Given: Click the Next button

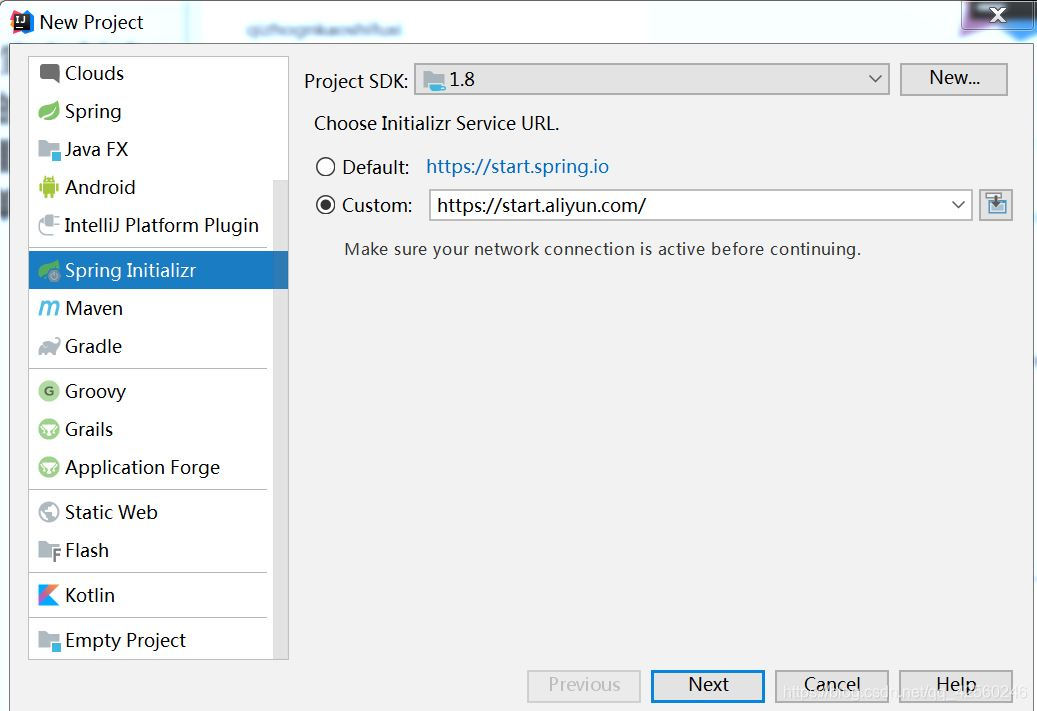Looking at the screenshot, I should (x=707, y=686).
